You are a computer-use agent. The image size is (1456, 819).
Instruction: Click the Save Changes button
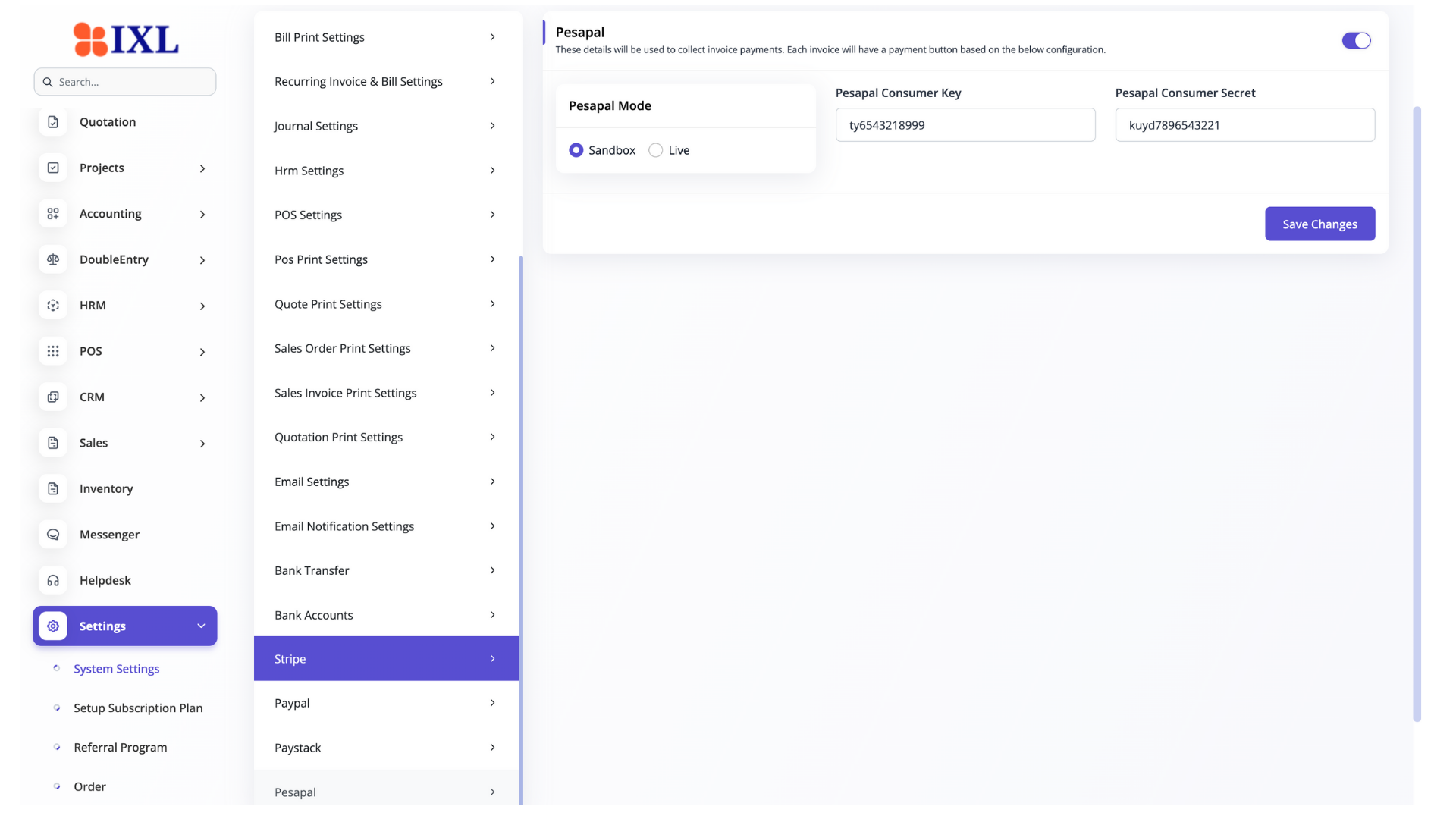[1319, 224]
